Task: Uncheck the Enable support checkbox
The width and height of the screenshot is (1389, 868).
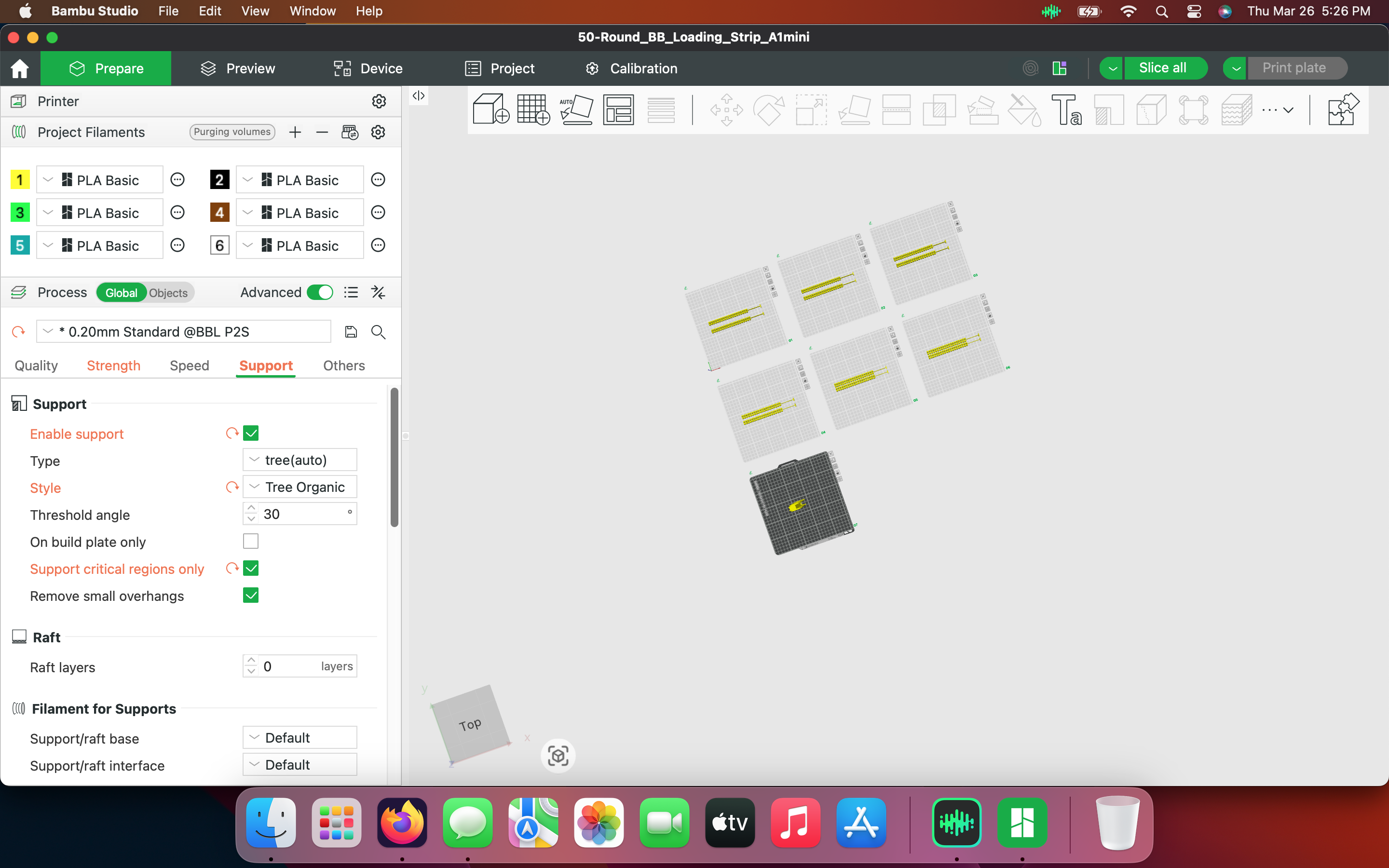Action: pyautogui.click(x=251, y=433)
